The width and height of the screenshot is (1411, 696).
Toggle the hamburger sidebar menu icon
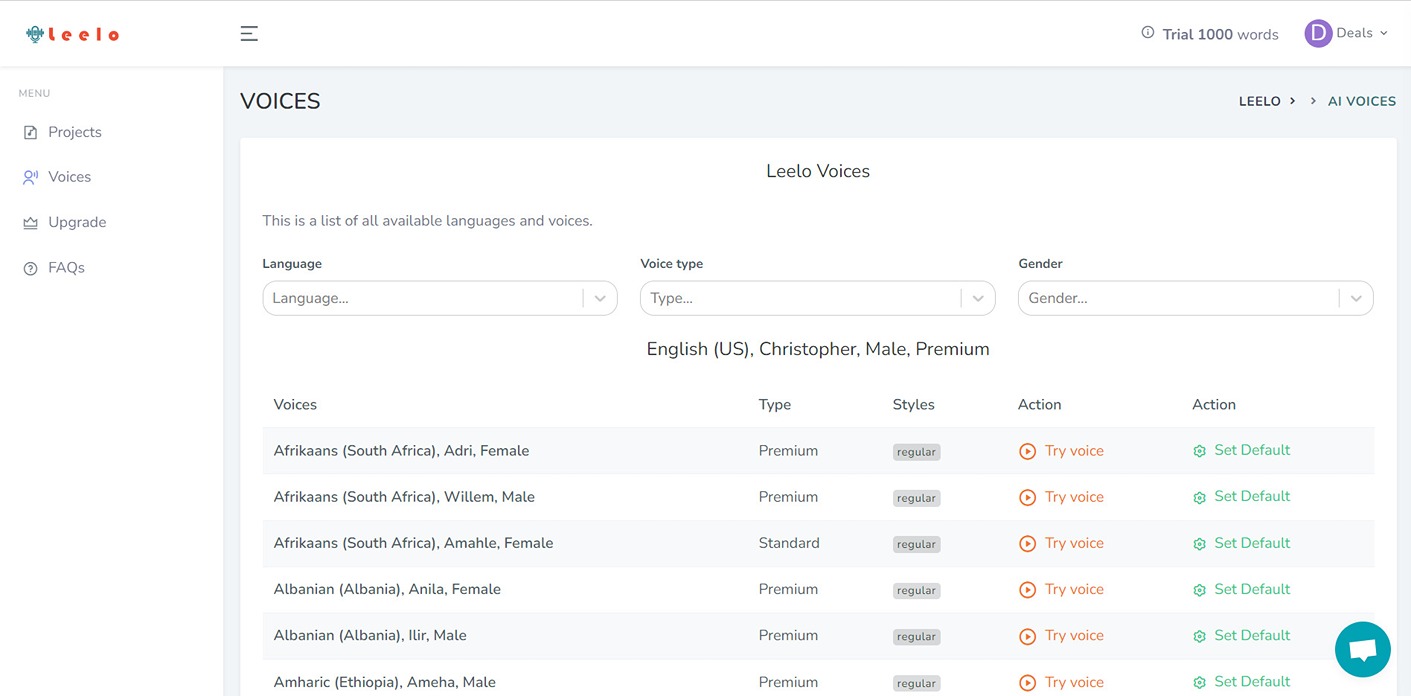click(249, 34)
